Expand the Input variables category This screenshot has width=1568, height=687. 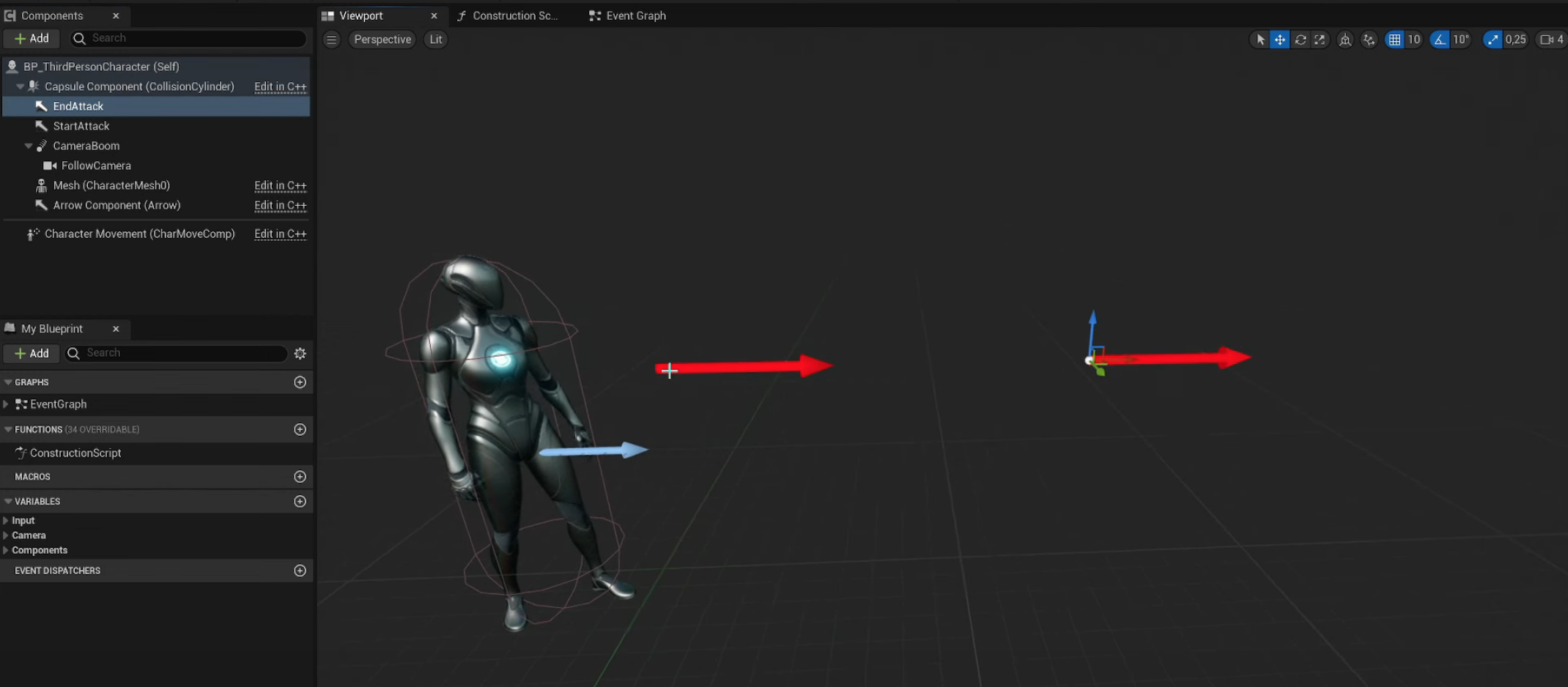6,521
